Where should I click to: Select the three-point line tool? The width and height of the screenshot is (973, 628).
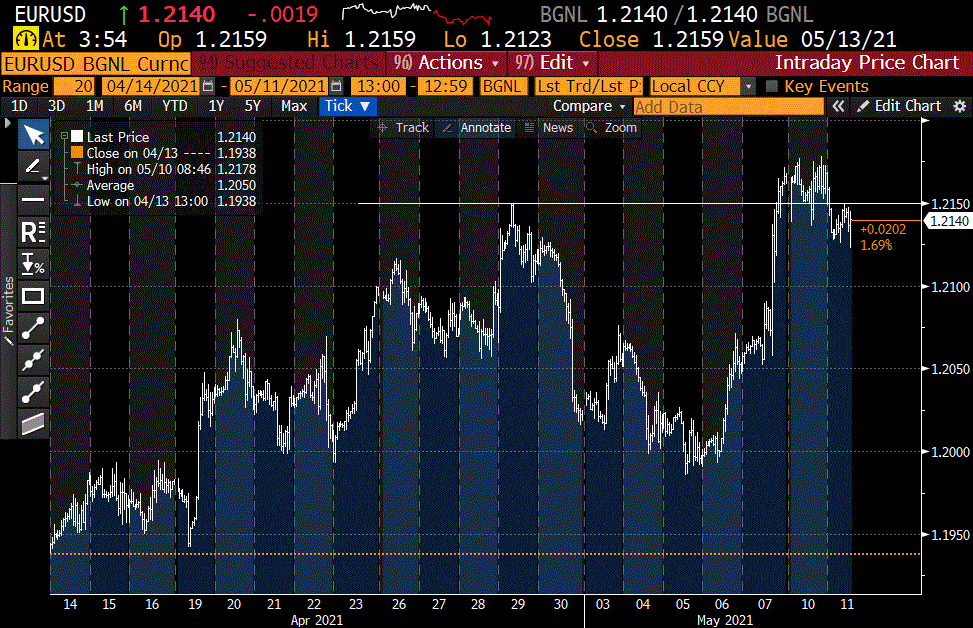pos(34,360)
